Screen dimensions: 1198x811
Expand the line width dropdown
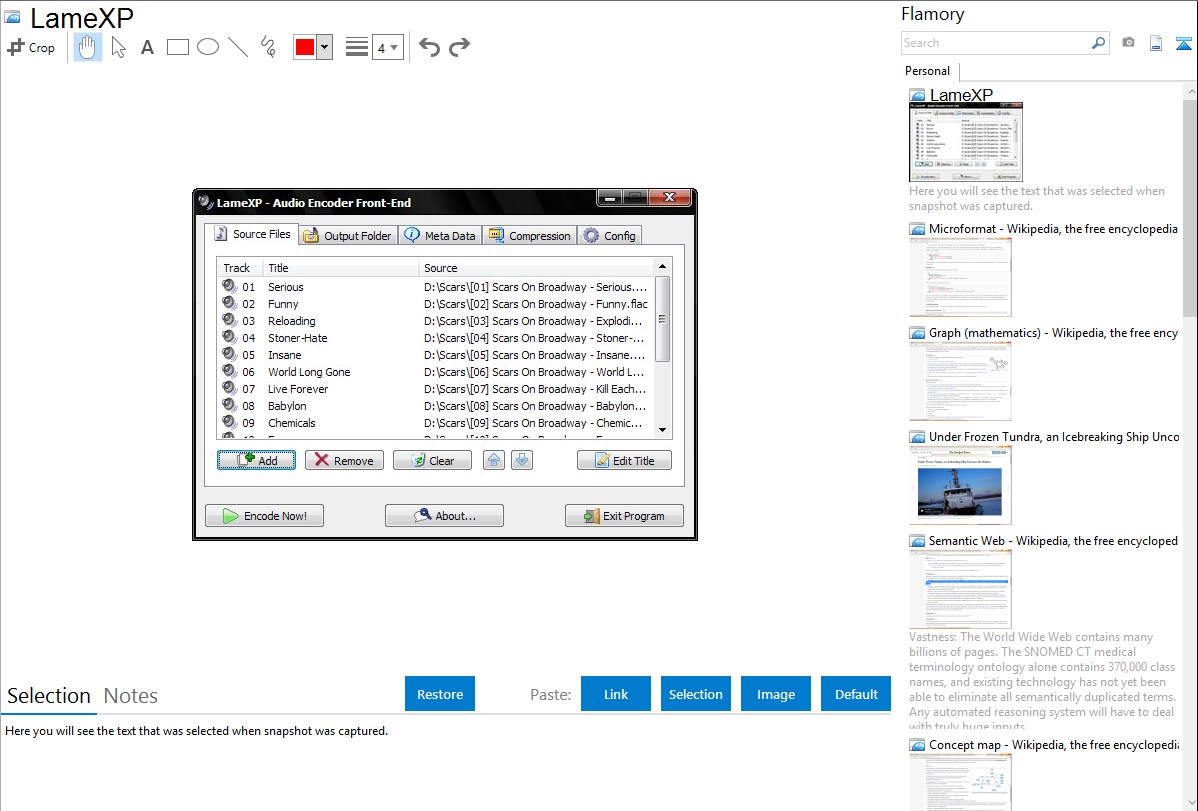[x=394, y=48]
